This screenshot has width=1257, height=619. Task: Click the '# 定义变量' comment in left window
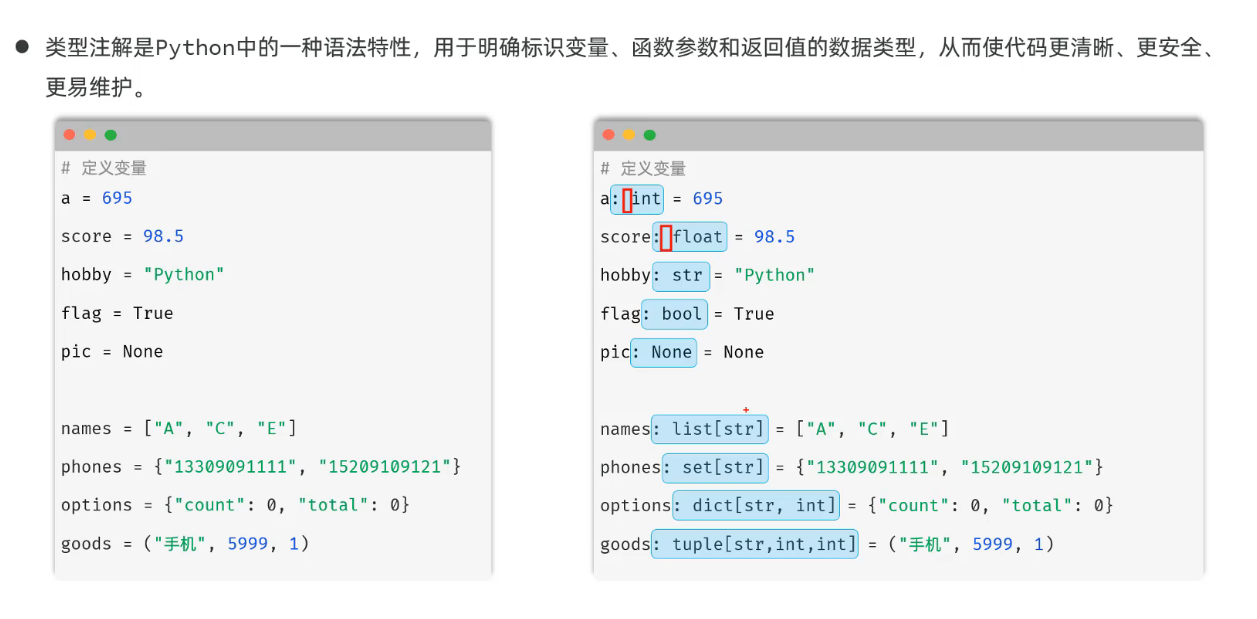pyautogui.click(x=104, y=168)
